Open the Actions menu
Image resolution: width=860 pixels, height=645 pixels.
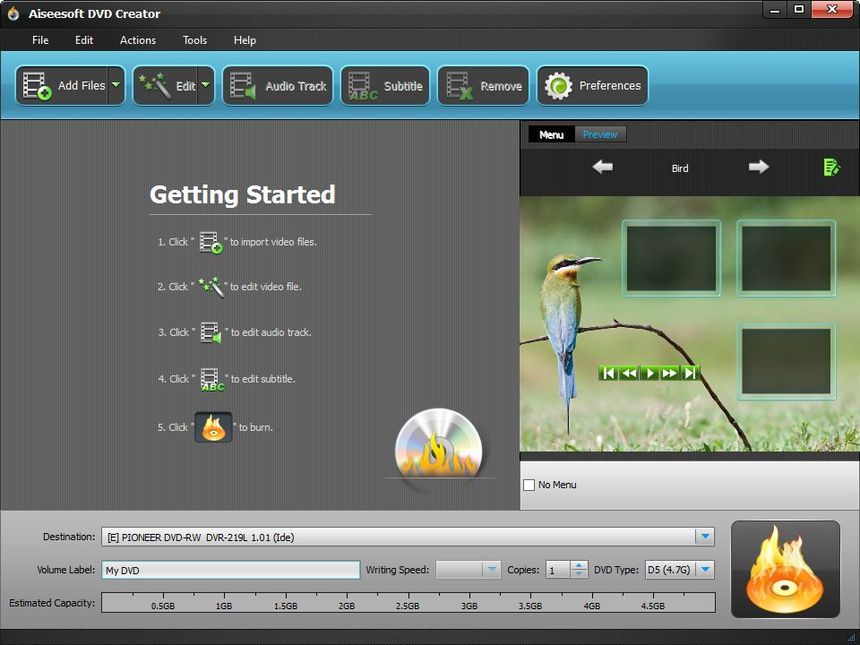137,40
